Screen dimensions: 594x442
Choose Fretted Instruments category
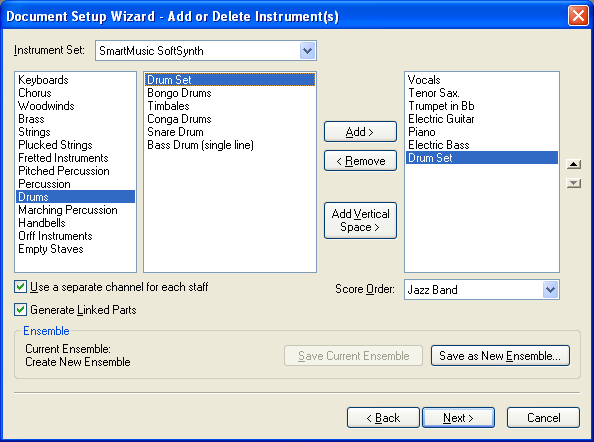pos(63,158)
